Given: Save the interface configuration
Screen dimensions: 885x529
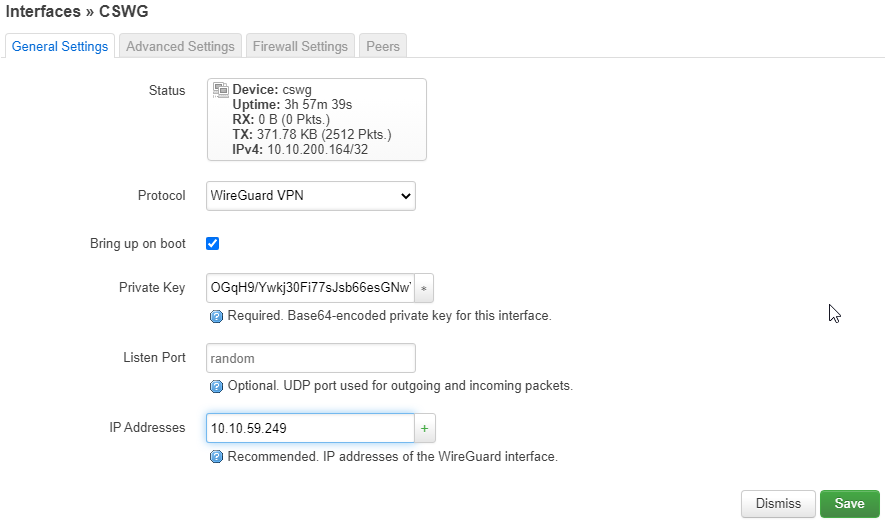Looking at the screenshot, I should (x=849, y=504).
